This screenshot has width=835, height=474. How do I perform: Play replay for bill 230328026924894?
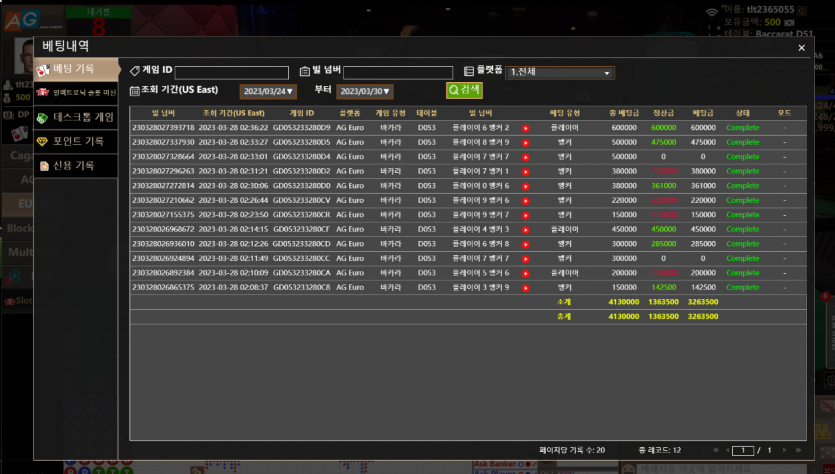click(526, 259)
